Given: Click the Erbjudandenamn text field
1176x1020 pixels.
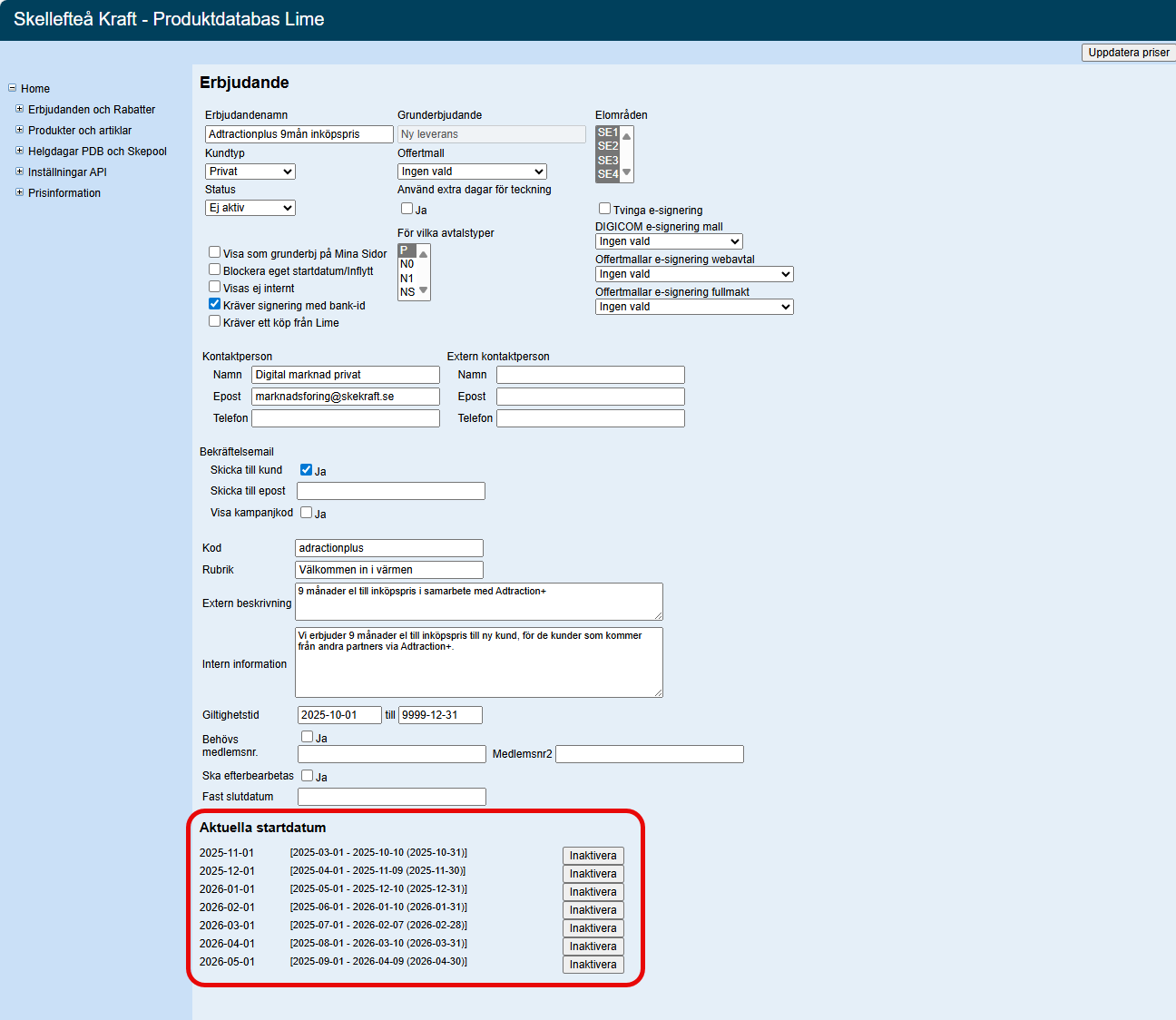Looking at the screenshot, I should pos(299,134).
